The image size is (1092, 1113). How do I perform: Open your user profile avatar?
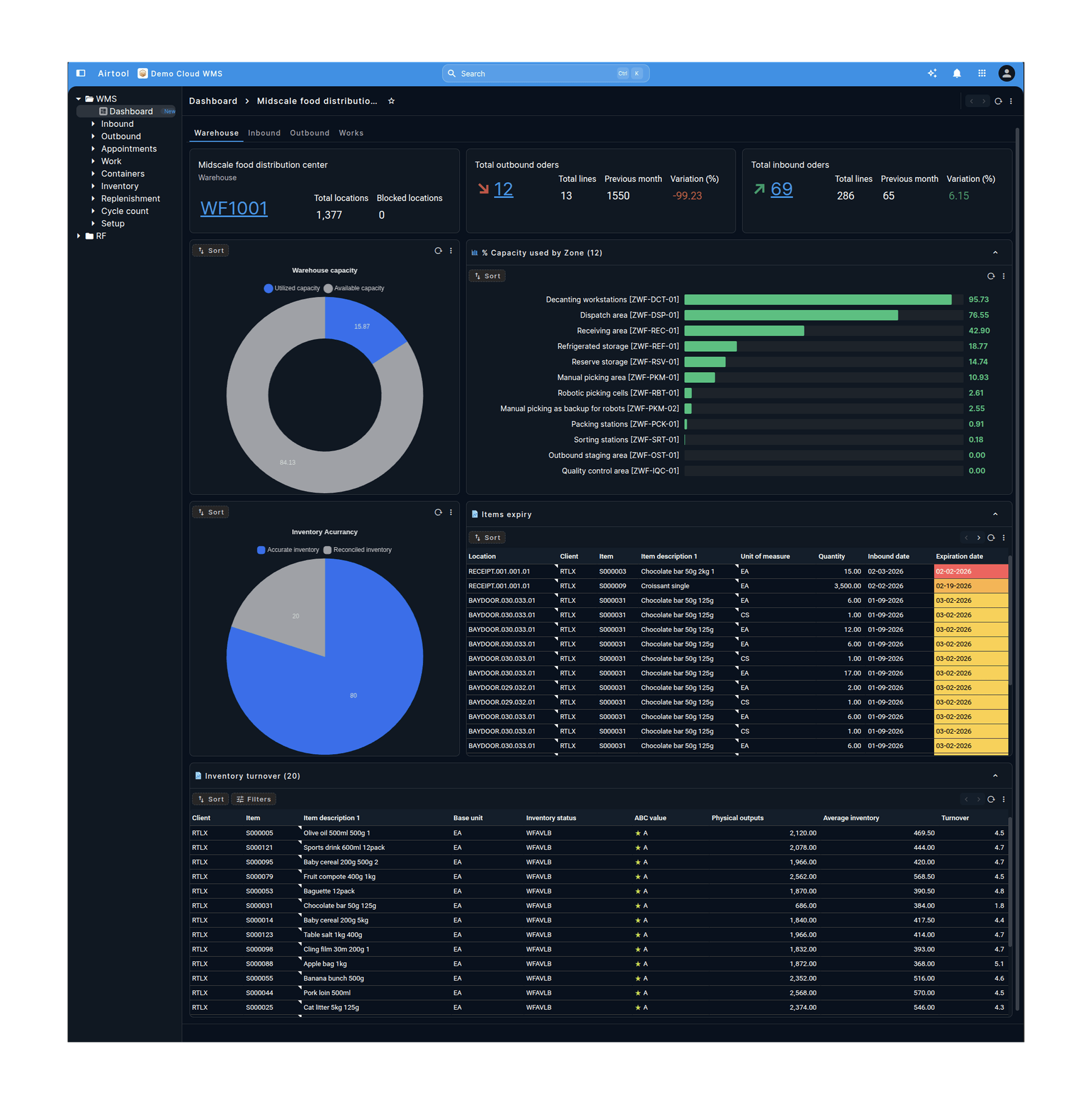click(1007, 73)
